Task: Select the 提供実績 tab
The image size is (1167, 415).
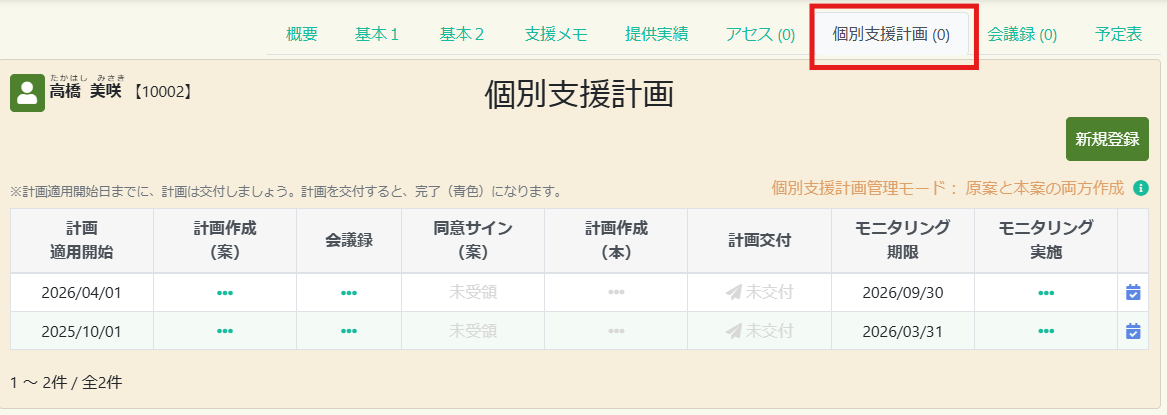Action: coord(656,34)
